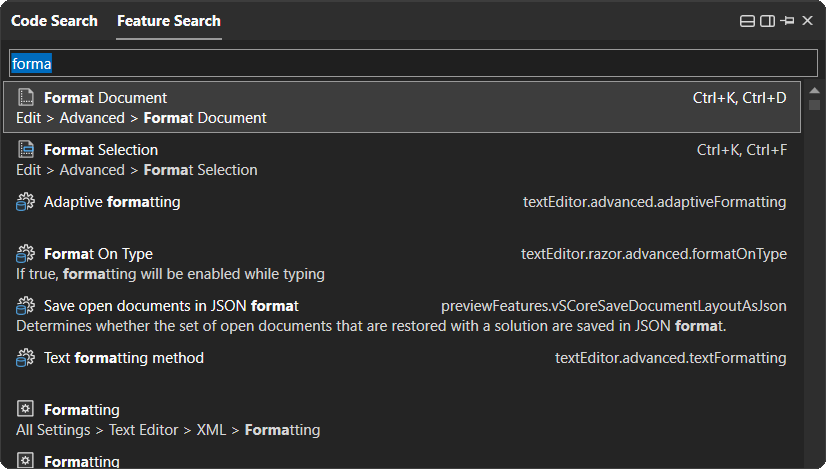Click the XML Formatting settings page icon
The height and width of the screenshot is (469, 826).
tap(26, 410)
